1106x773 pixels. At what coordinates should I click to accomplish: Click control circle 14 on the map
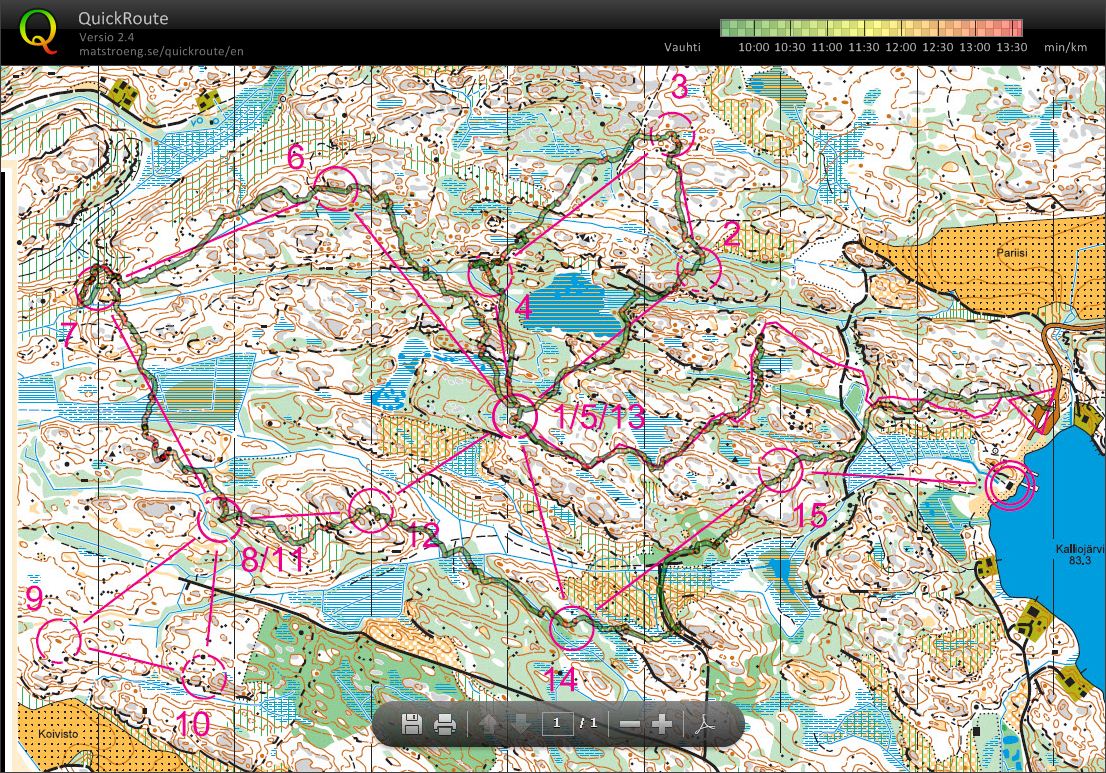pos(573,628)
